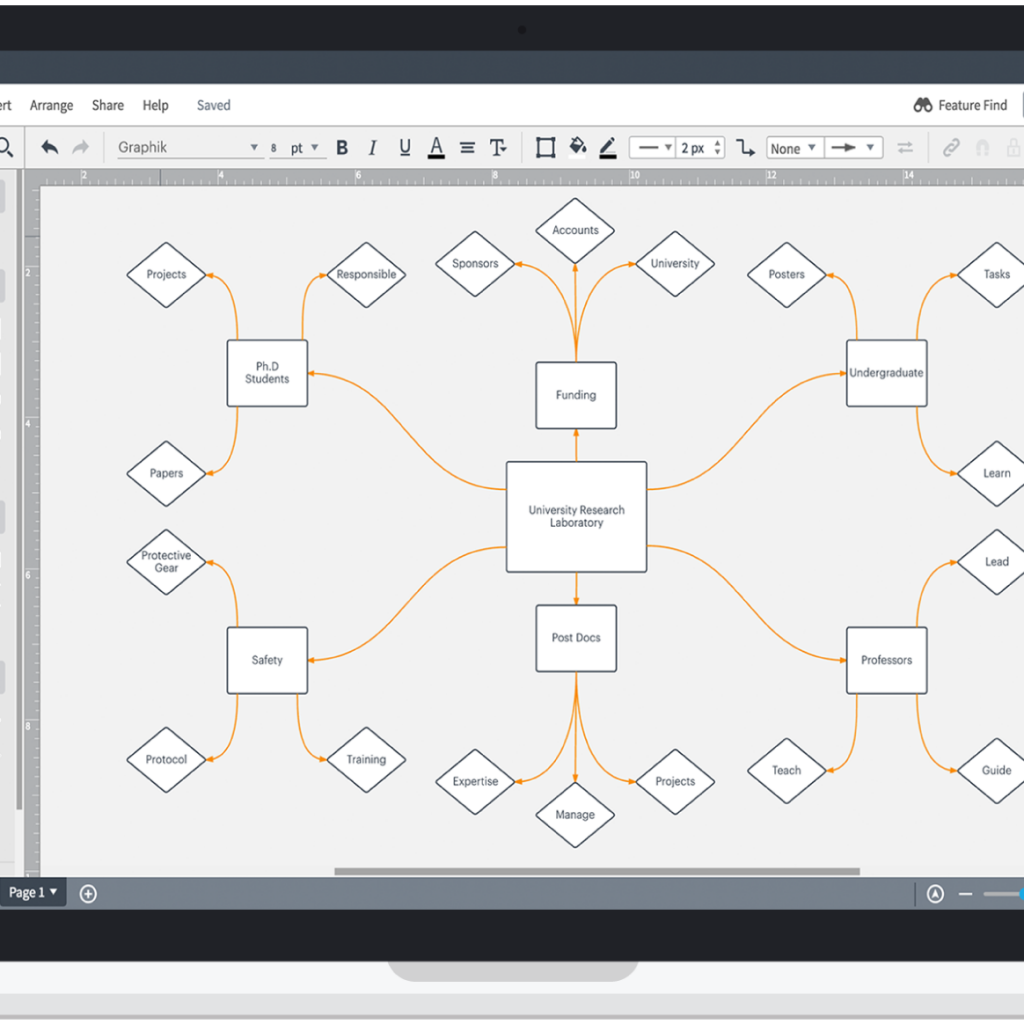Click the 8 font size field
The width and height of the screenshot is (1024, 1024).
[x=274, y=148]
